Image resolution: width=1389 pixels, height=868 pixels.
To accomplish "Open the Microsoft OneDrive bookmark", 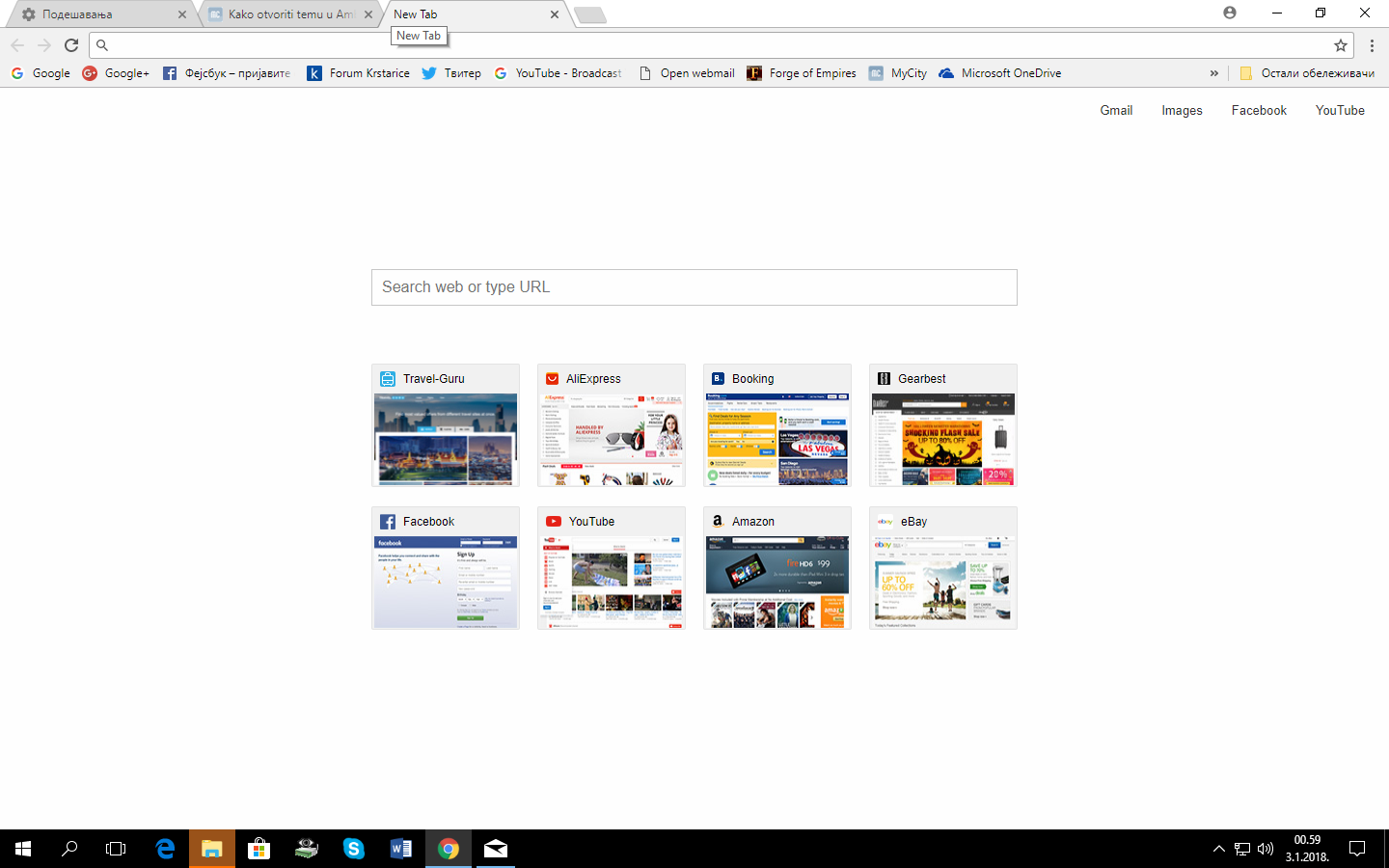I will click(1000, 73).
